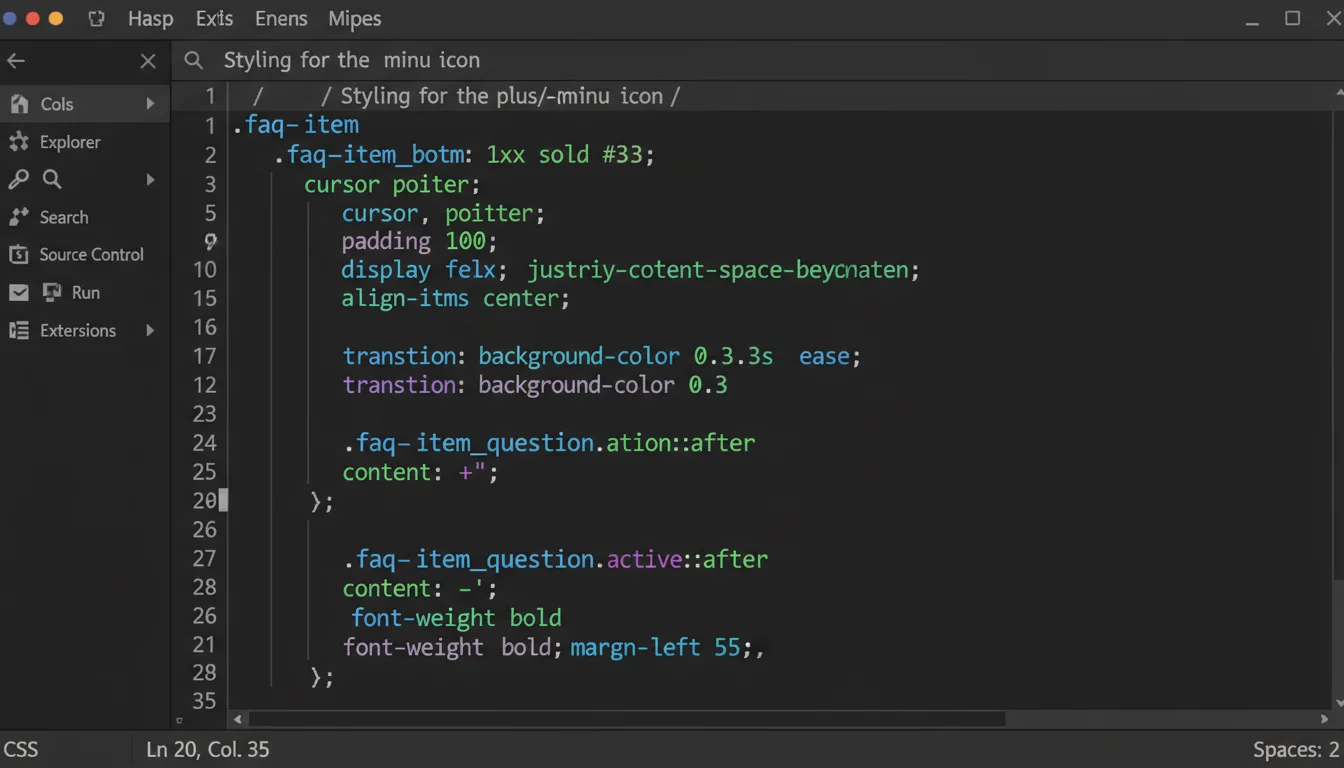Click the vertical scrollbar up arrow

point(1338,92)
